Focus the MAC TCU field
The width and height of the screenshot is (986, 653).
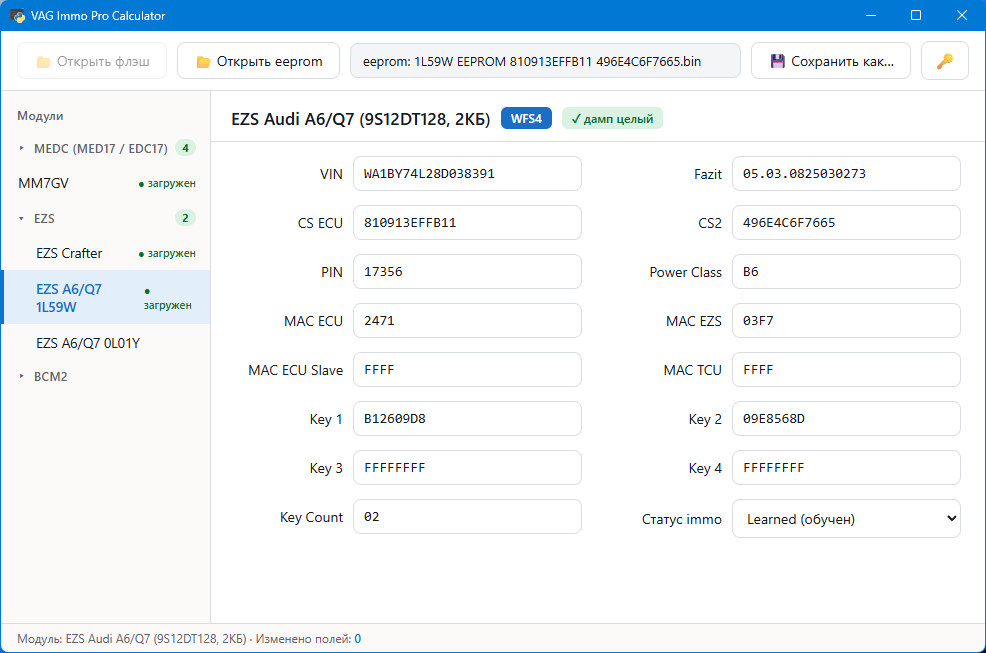click(846, 370)
